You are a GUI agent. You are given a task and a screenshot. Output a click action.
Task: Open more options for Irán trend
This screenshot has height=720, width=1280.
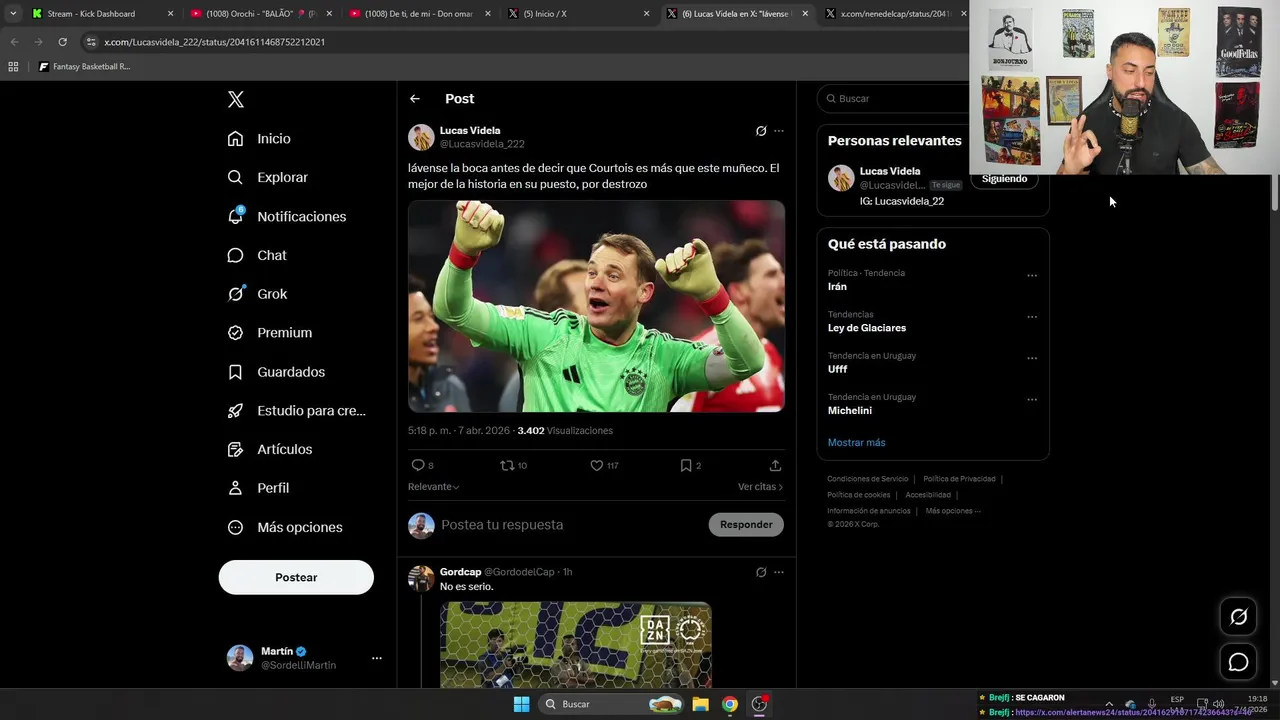1032,276
